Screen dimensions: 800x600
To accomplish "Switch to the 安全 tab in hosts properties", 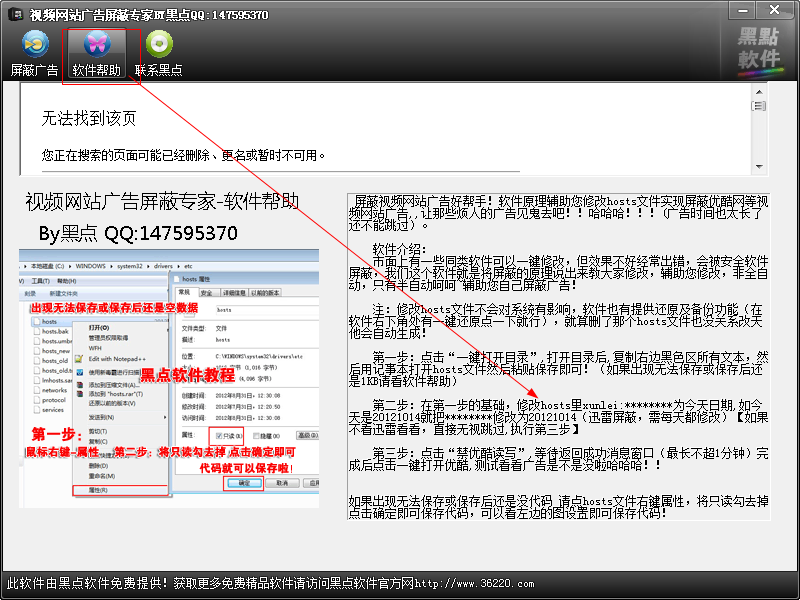I will pos(205,294).
